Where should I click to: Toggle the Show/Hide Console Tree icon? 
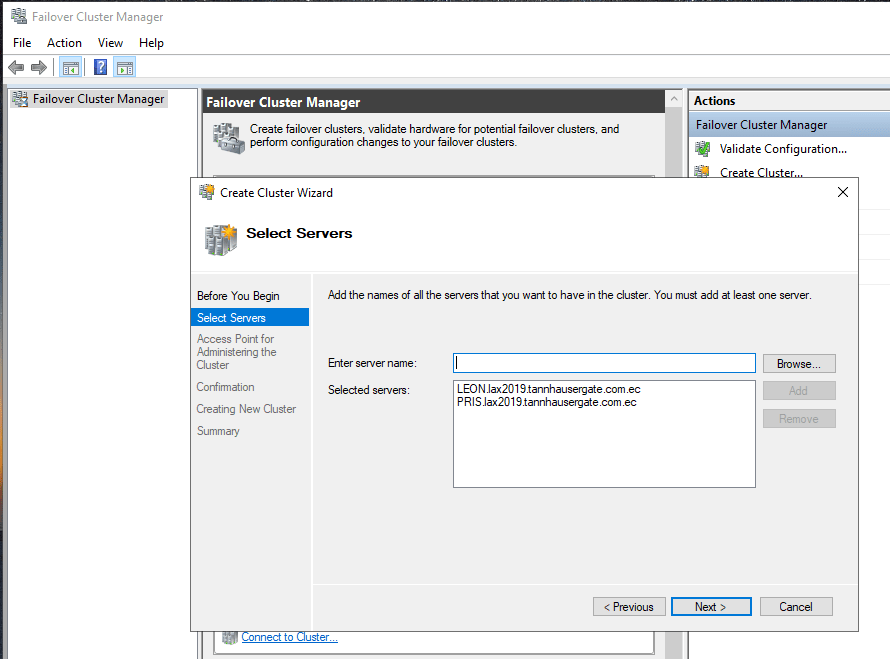pyautogui.click(x=70, y=67)
